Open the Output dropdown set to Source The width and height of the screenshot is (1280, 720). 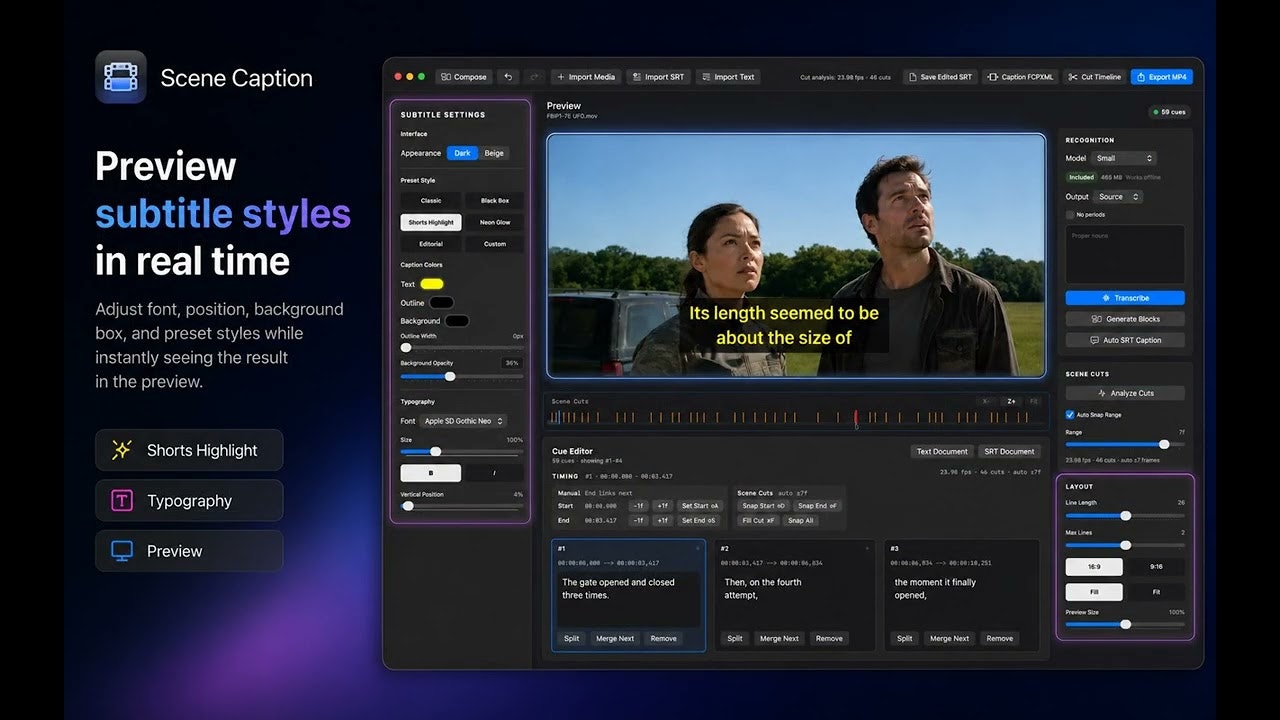coord(1117,197)
